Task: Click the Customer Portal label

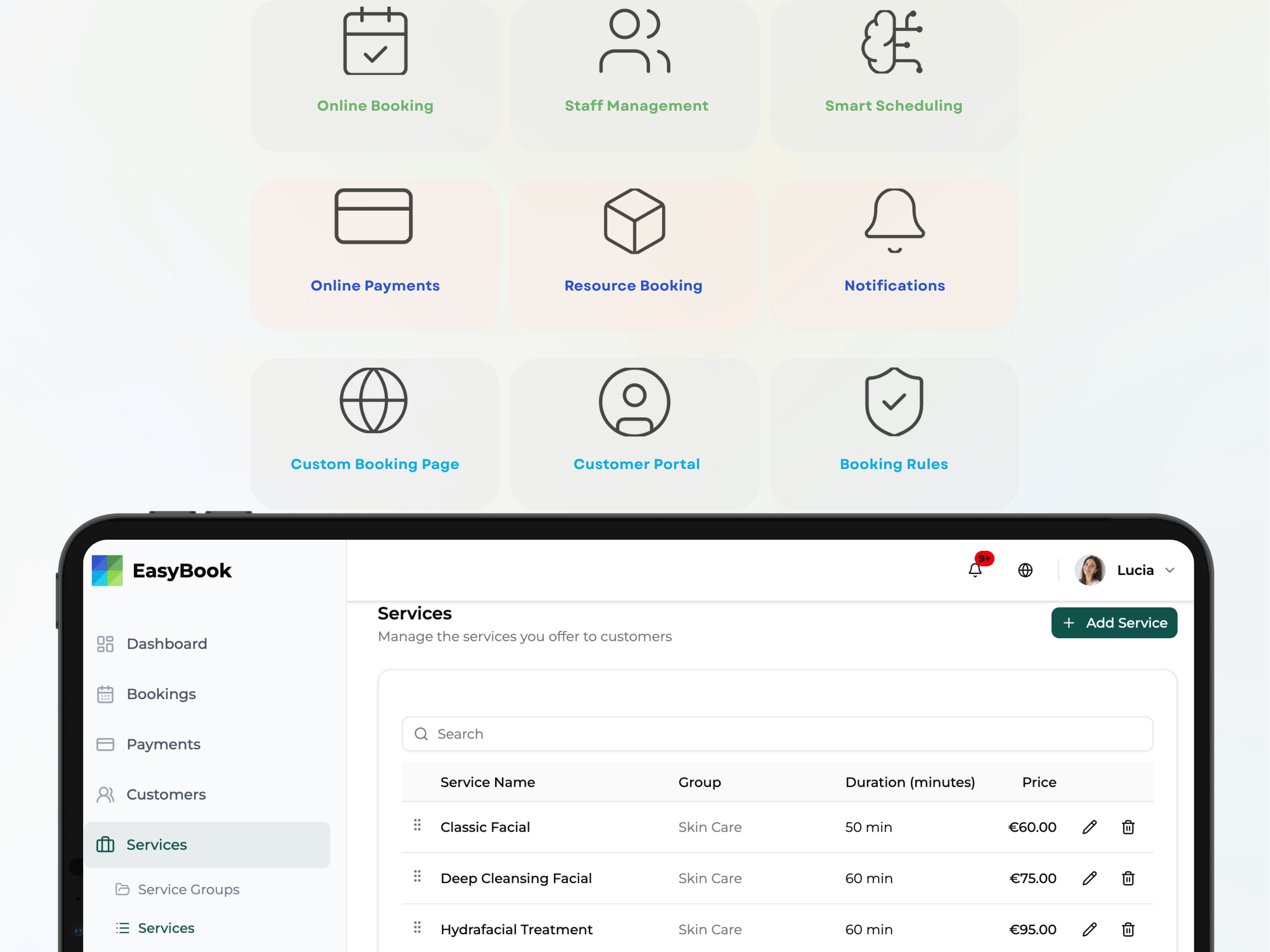Action: [636, 464]
